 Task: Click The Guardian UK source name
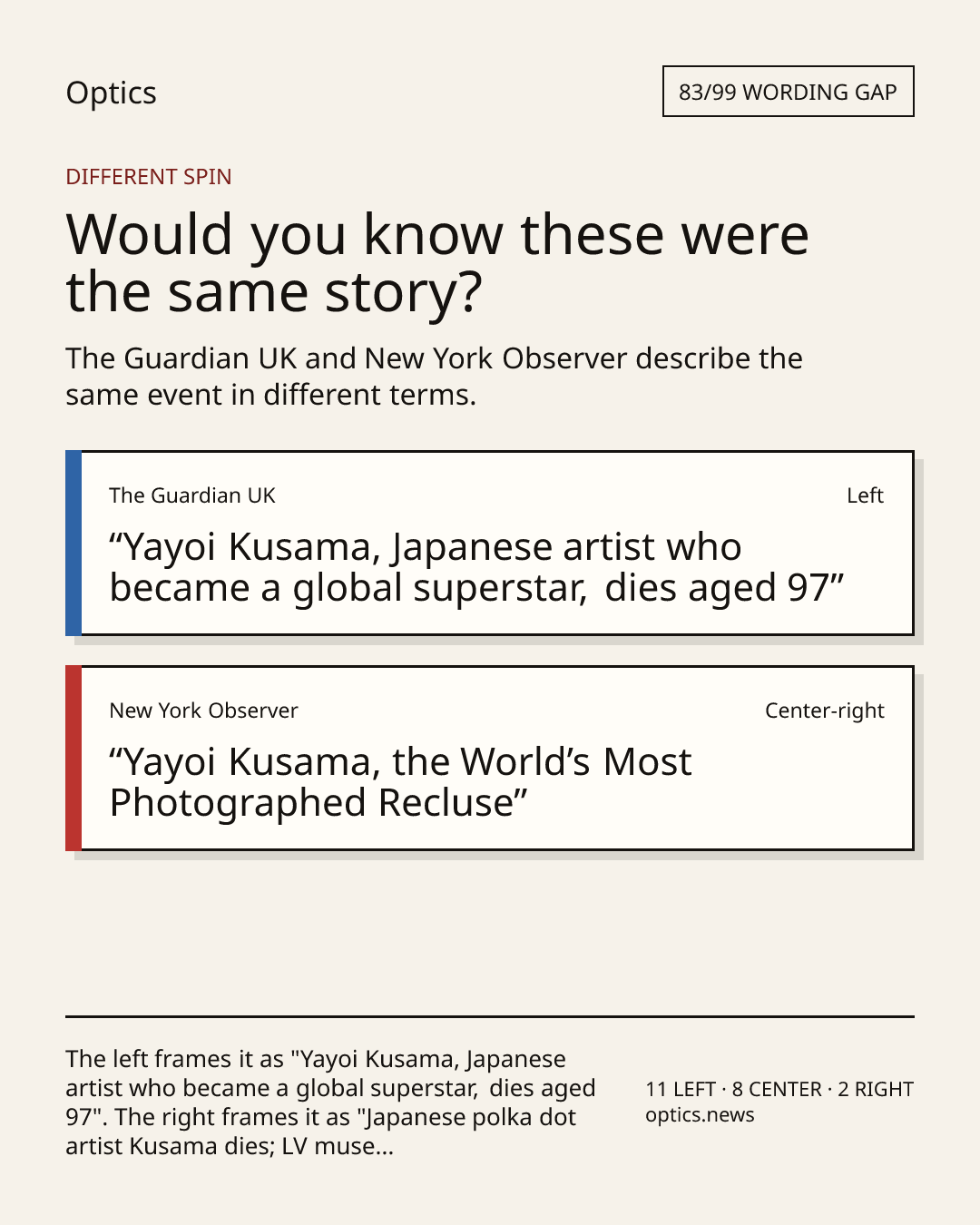[x=191, y=495]
